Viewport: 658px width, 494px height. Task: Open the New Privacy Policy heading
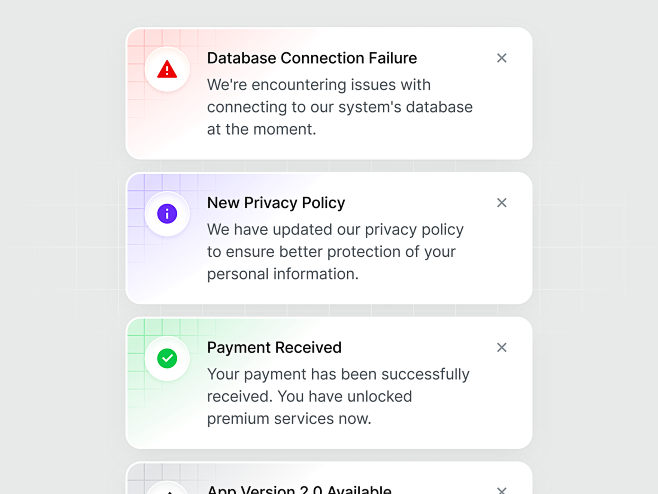(x=276, y=203)
